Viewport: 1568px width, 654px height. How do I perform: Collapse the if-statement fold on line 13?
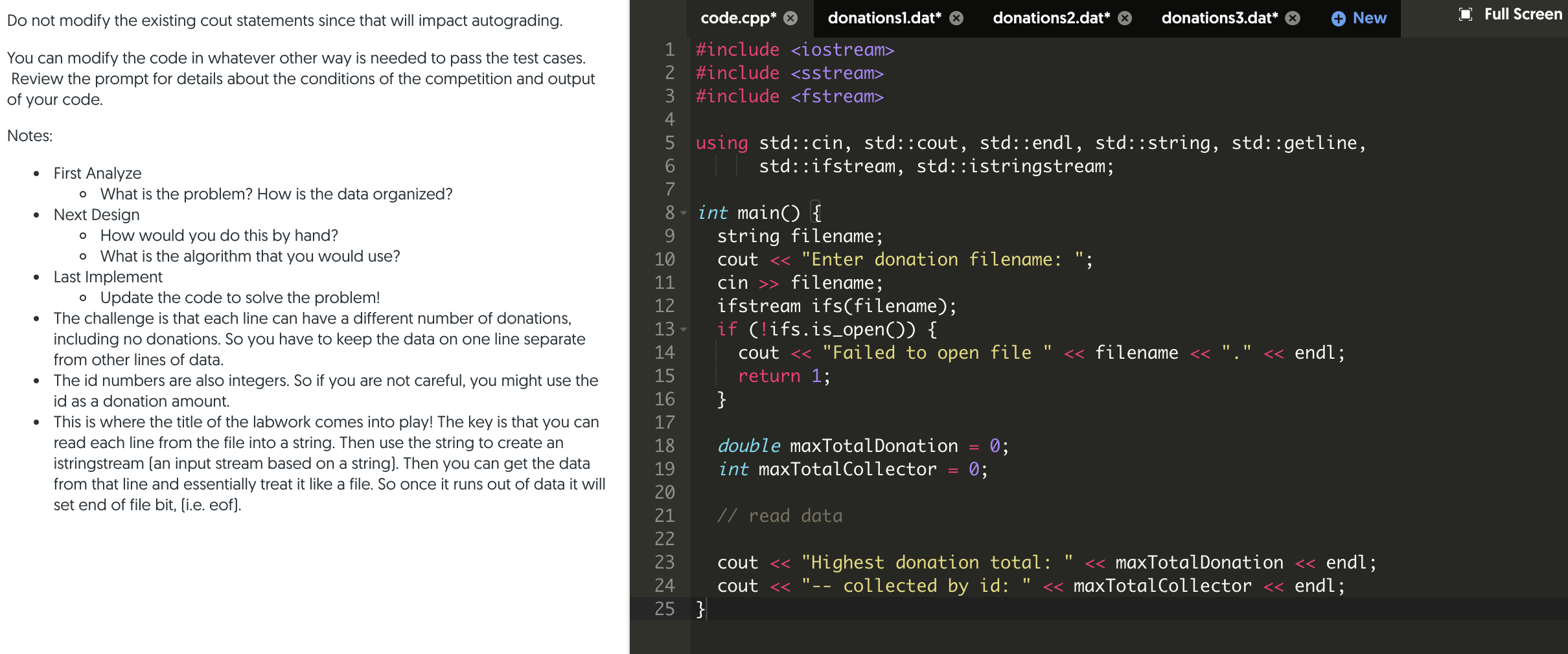tap(682, 330)
